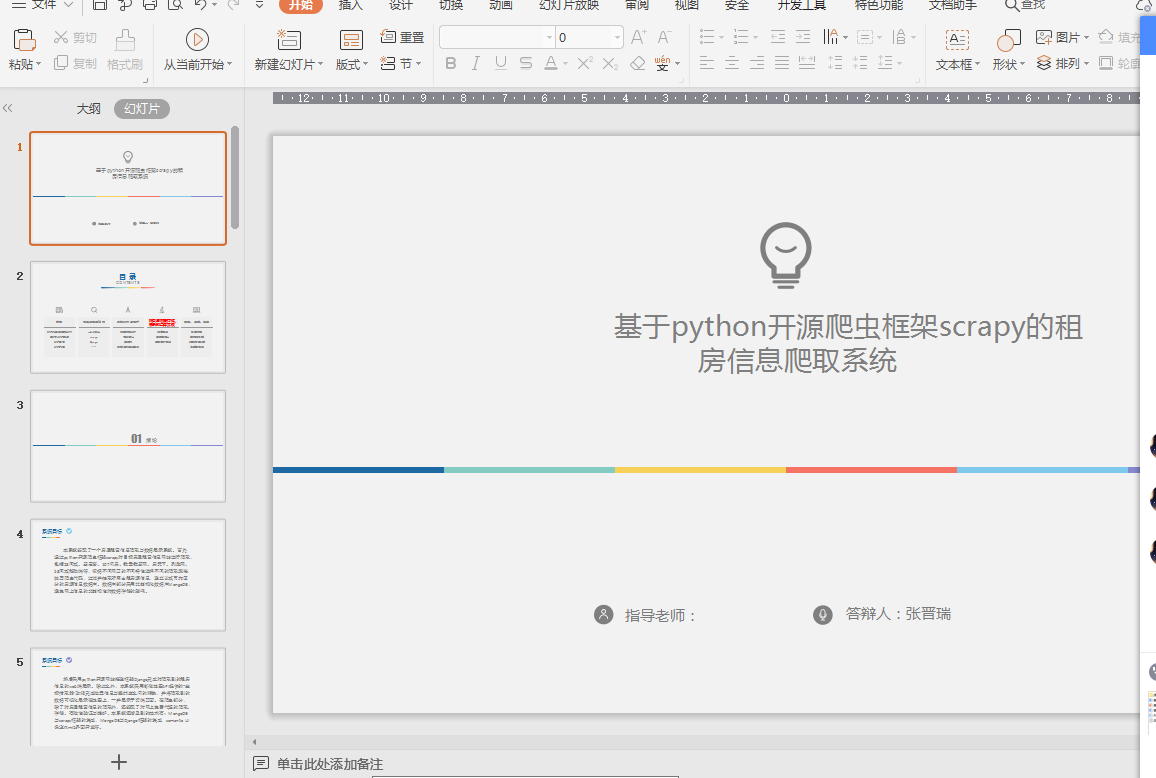1156x778 pixels.
Task: Click align text right icon
Action: pos(756,63)
